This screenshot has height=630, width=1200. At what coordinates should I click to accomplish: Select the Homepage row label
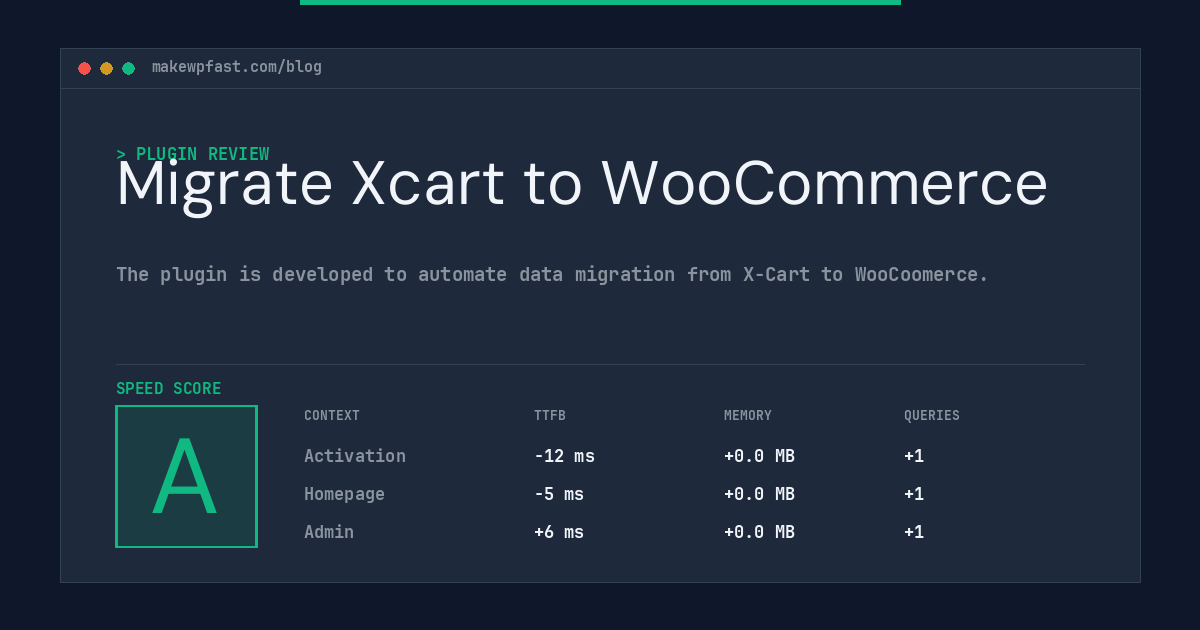344,494
